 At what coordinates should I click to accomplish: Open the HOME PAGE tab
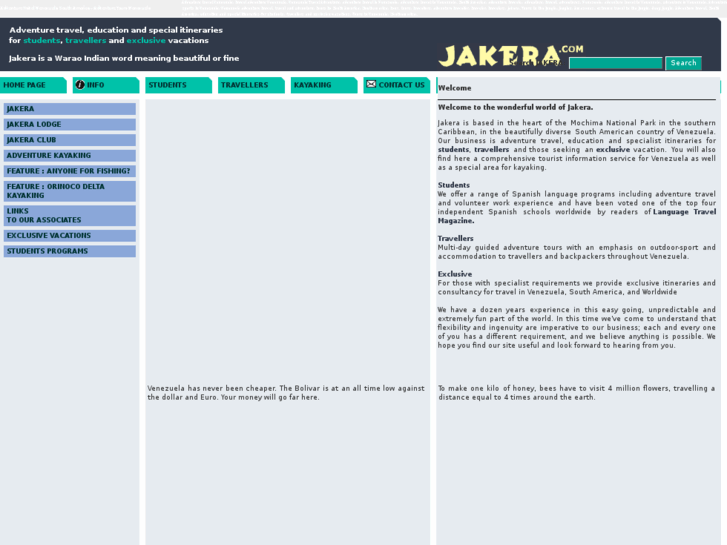[33, 85]
